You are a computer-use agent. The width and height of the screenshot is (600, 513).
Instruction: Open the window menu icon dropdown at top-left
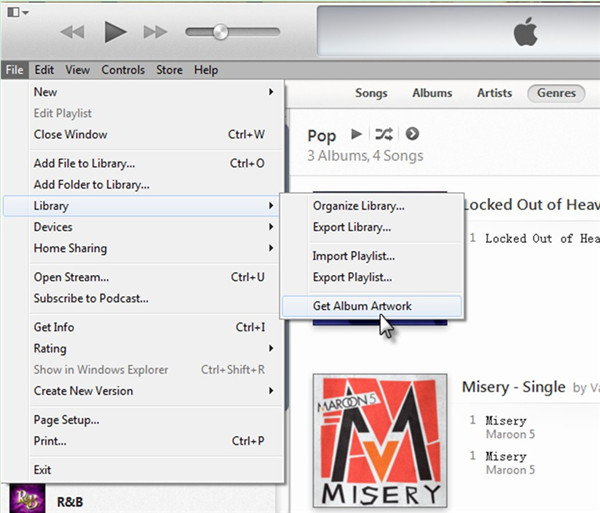pyautogui.click(x=18, y=12)
